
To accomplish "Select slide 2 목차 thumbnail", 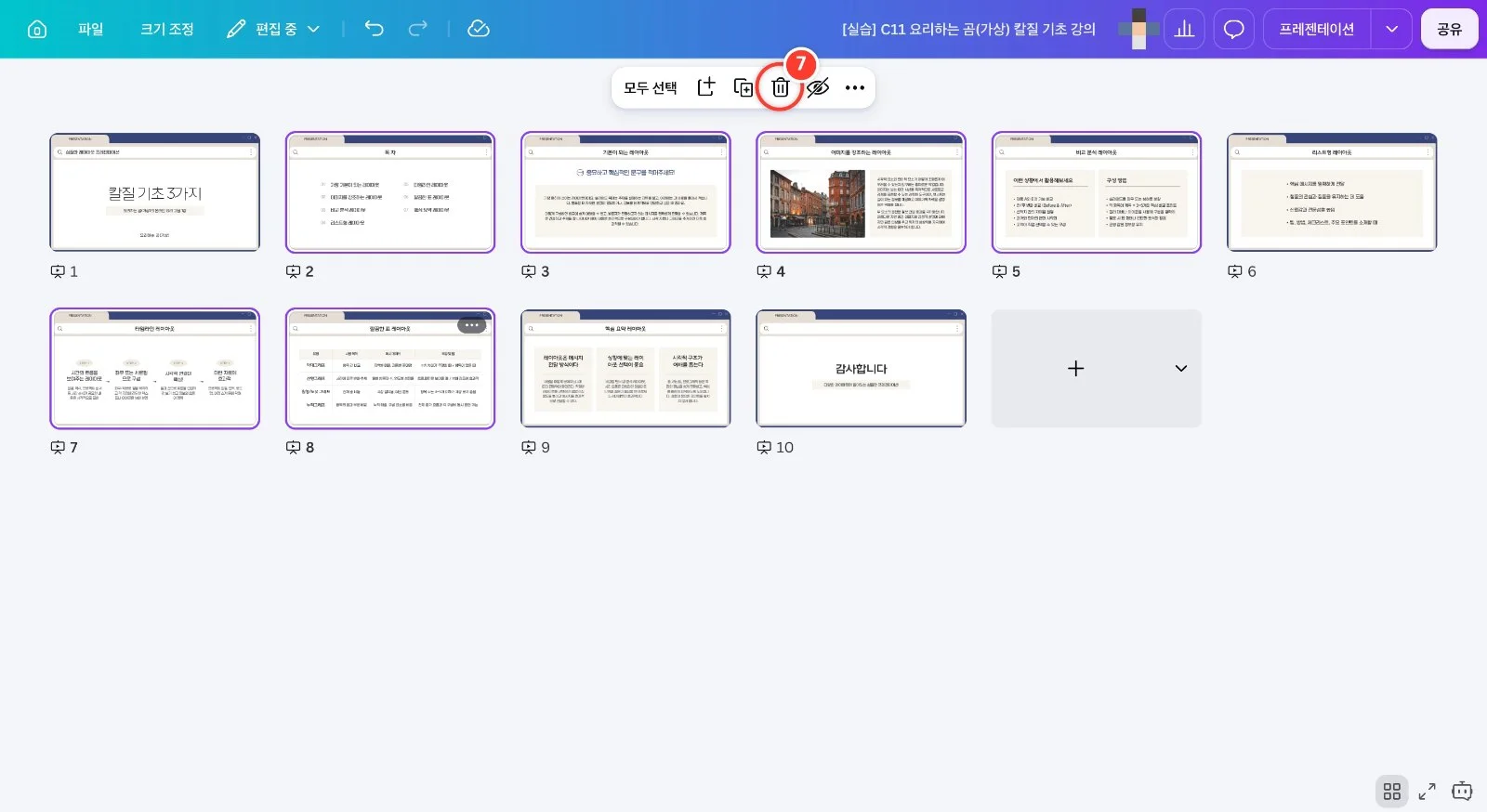I will (390, 192).
